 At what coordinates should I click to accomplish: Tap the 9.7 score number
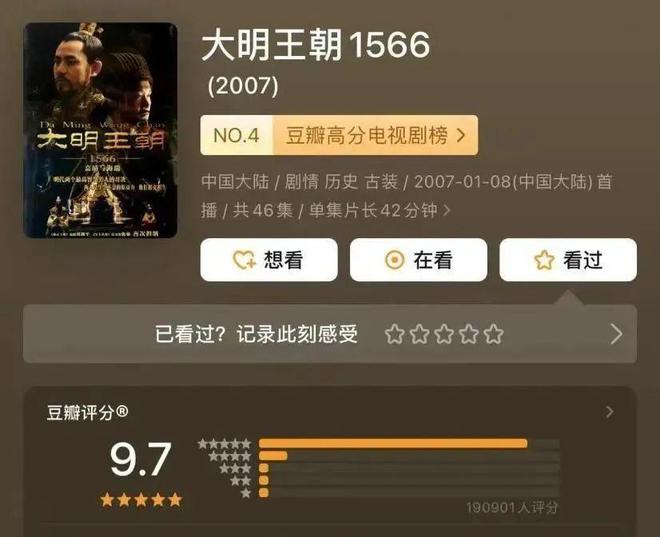[141, 459]
